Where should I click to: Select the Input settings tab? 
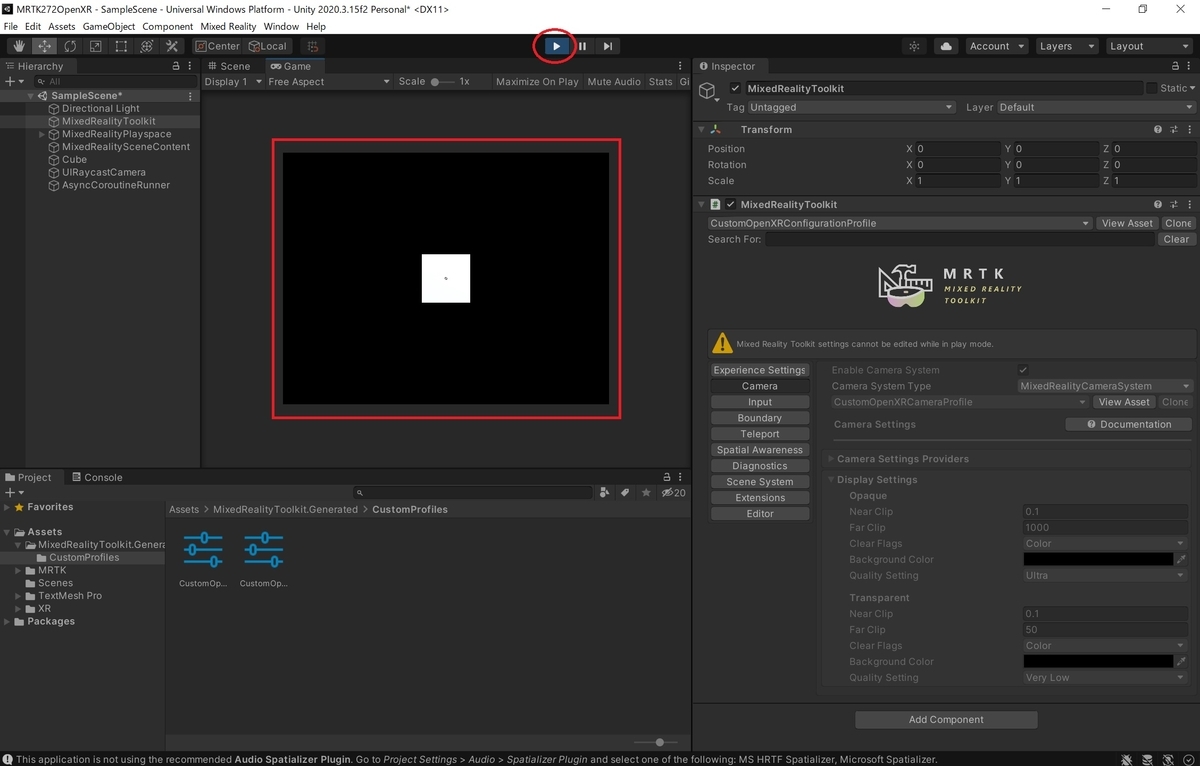760,402
